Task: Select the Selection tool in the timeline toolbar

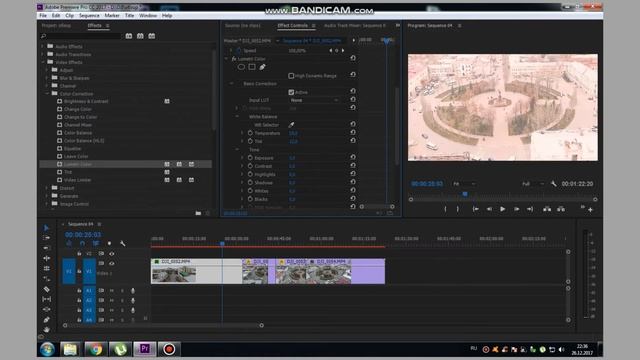Action: pyautogui.click(x=47, y=228)
